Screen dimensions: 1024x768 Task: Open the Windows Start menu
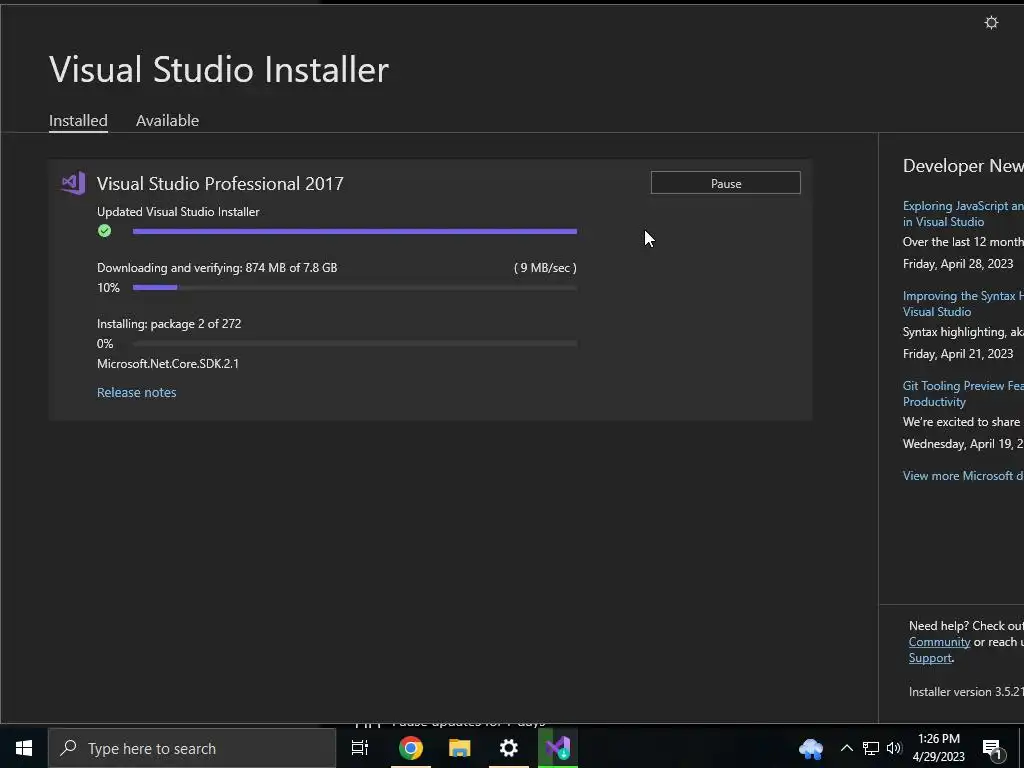[x=24, y=748]
